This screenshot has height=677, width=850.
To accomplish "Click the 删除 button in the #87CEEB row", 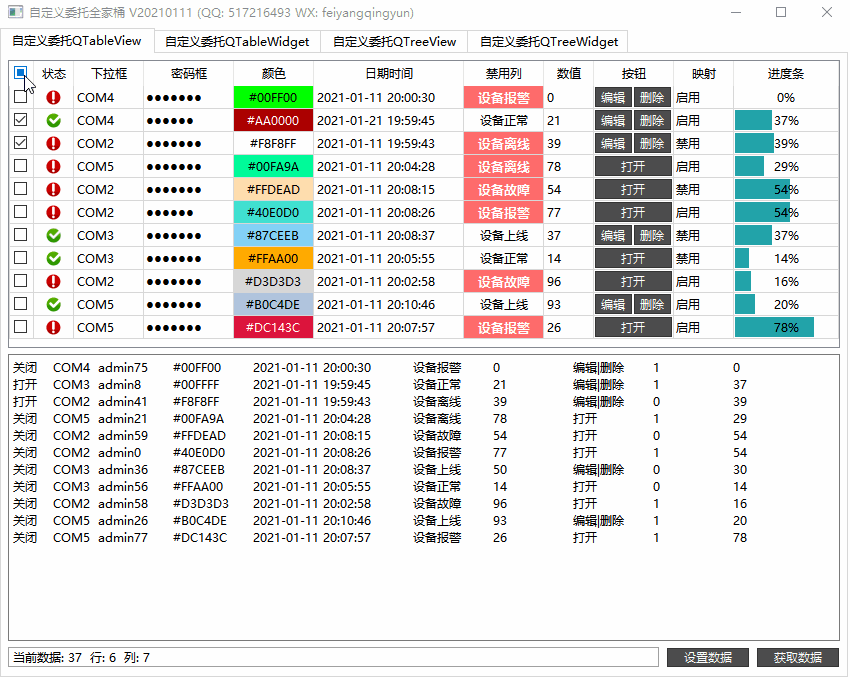I will pos(652,236).
